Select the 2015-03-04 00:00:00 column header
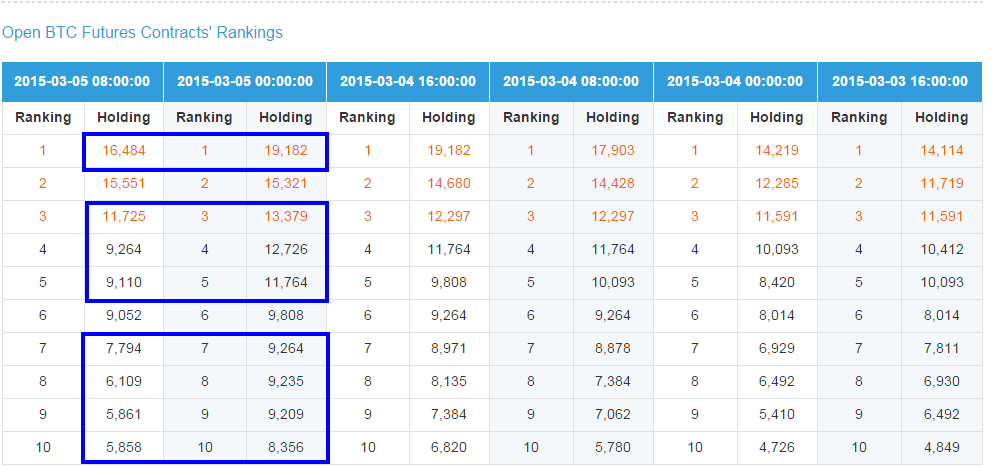Image resolution: width=997 pixels, height=466 pixels. [735, 81]
